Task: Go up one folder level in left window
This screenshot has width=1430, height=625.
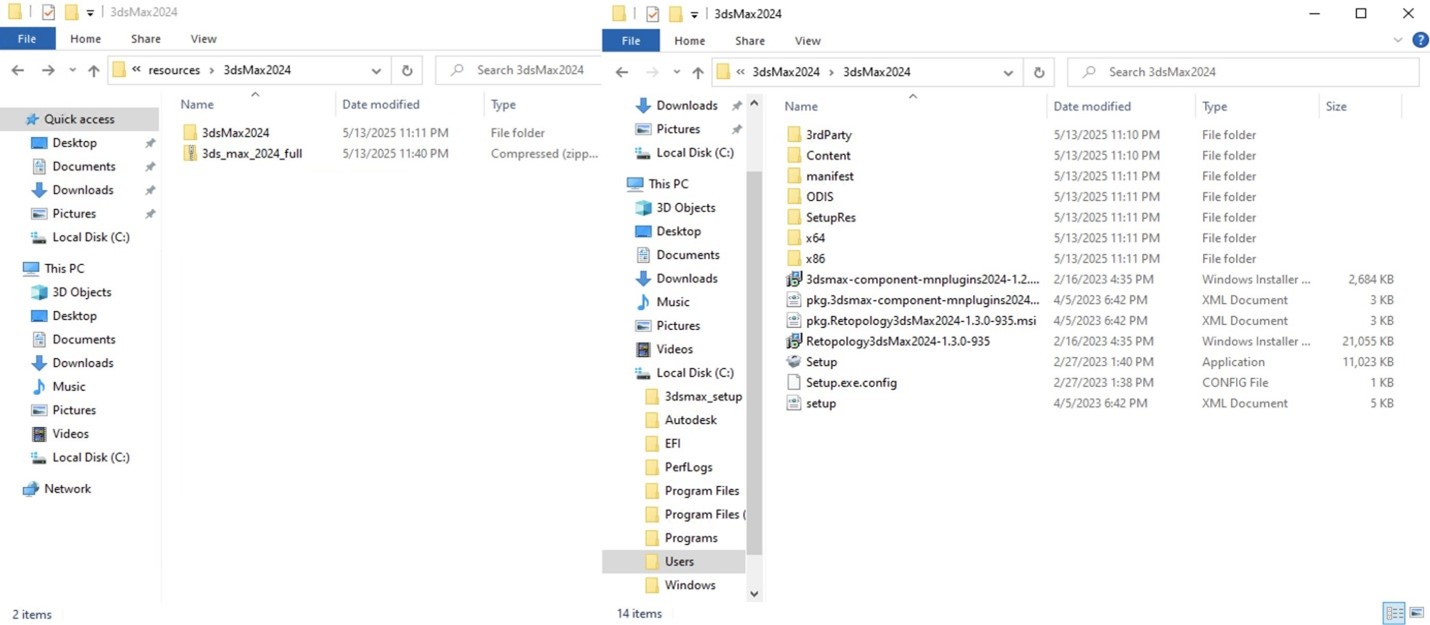Action: tap(94, 71)
